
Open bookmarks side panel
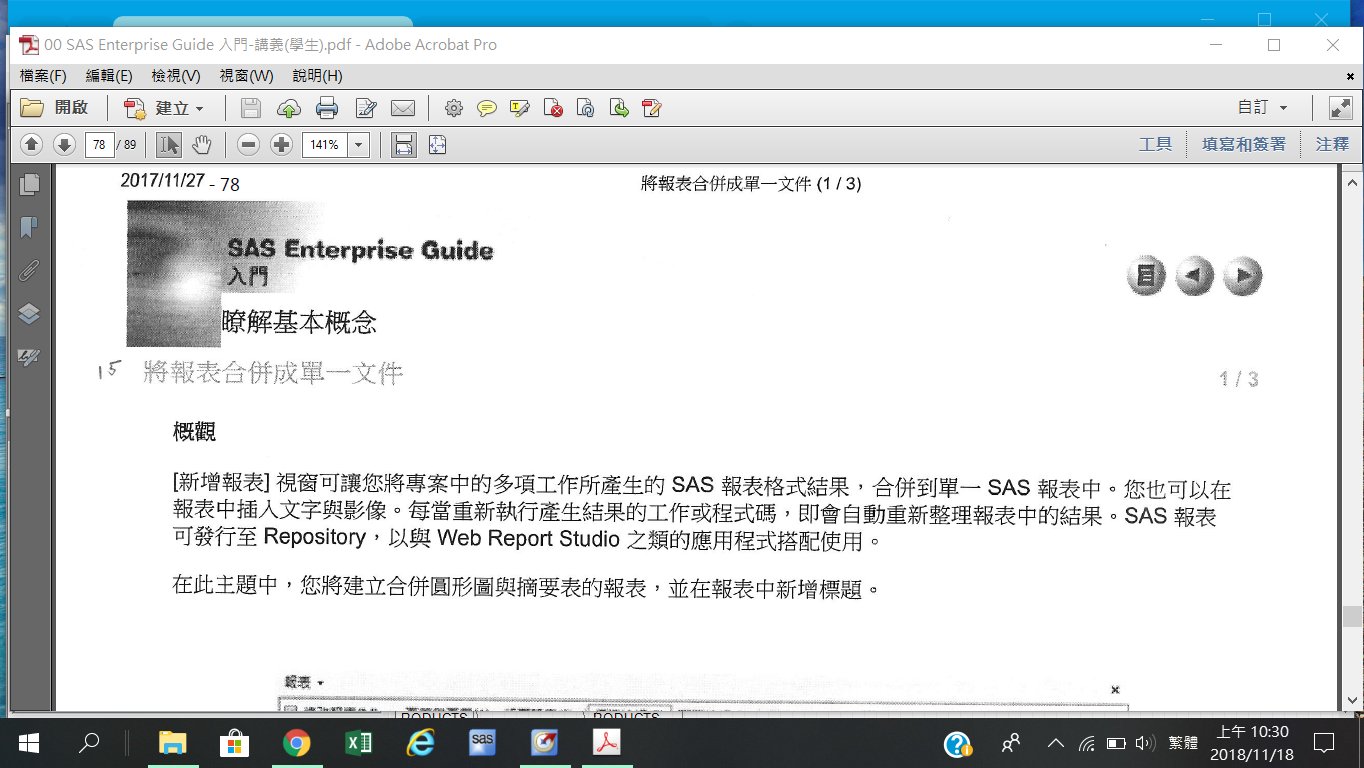pyautogui.click(x=29, y=227)
